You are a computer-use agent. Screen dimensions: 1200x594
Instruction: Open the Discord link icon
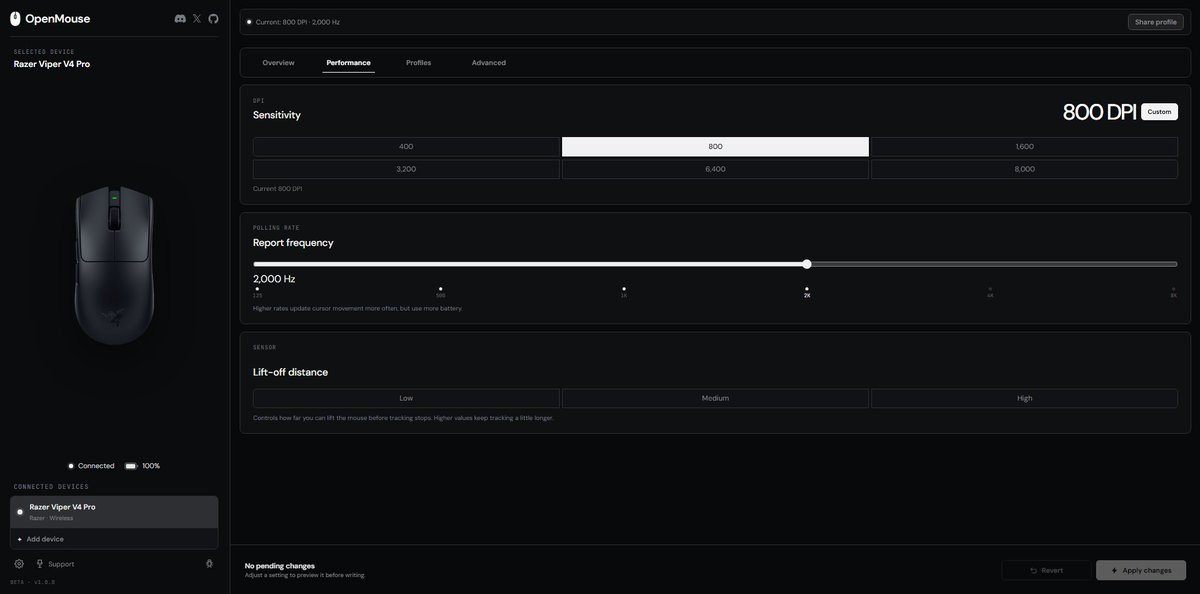[180, 18]
